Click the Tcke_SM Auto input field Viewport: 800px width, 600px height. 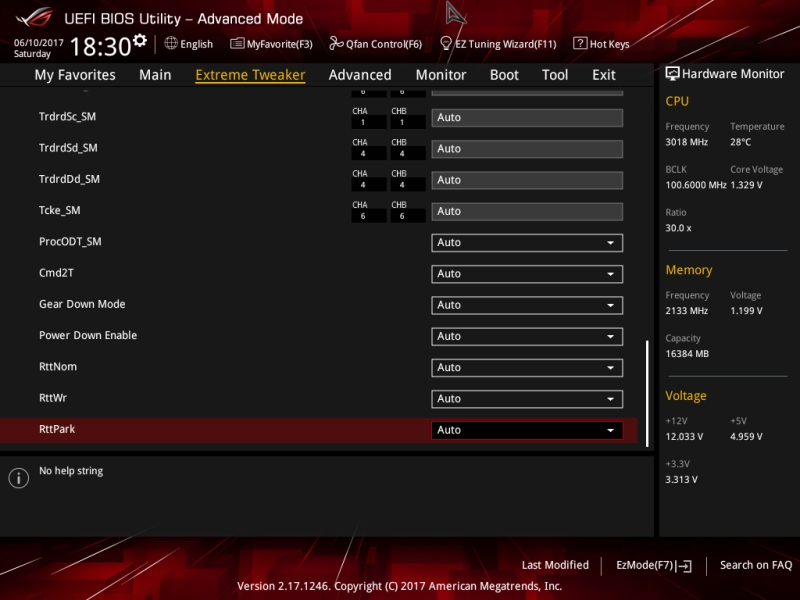tap(527, 211)
